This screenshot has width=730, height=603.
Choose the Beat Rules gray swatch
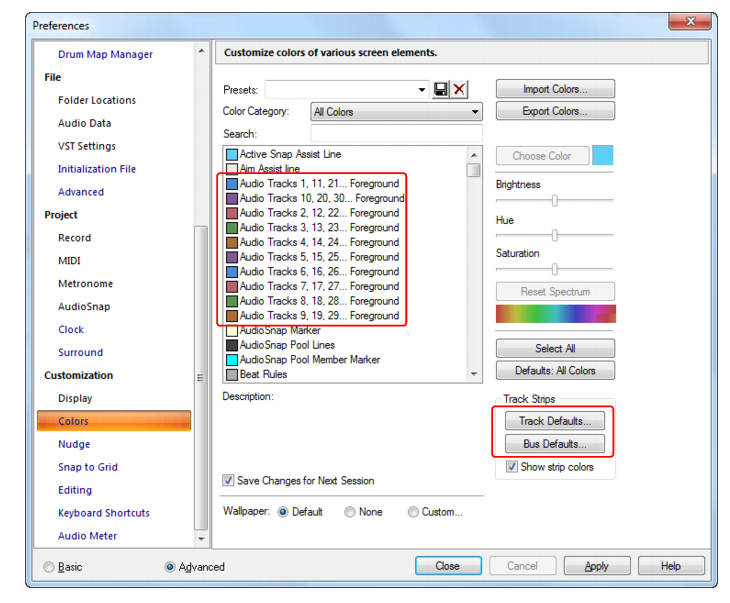[x=231, y=374]
